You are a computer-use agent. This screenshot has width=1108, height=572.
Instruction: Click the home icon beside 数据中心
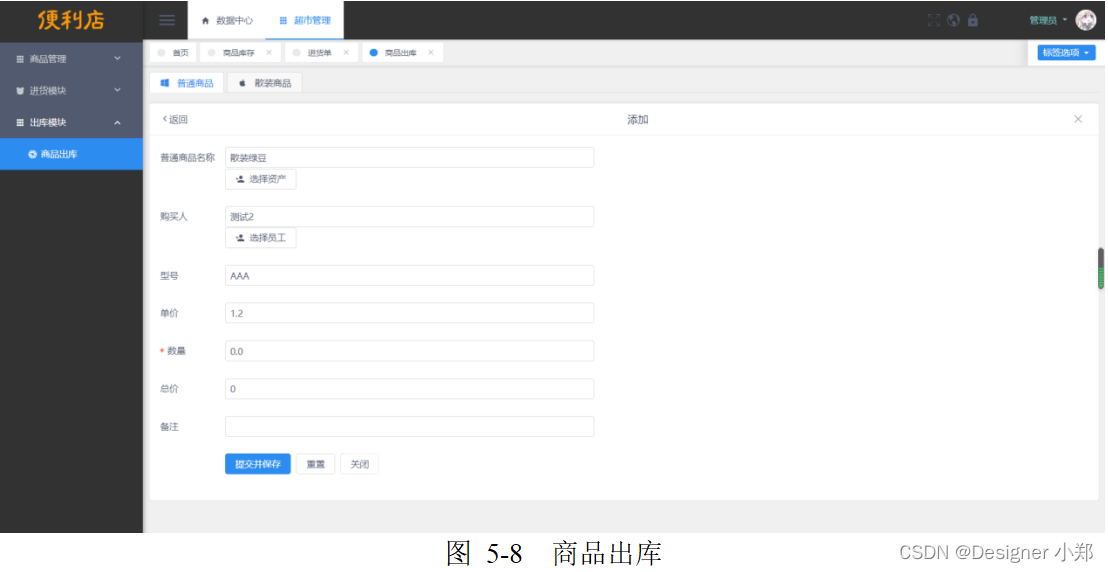click(206, 21)
